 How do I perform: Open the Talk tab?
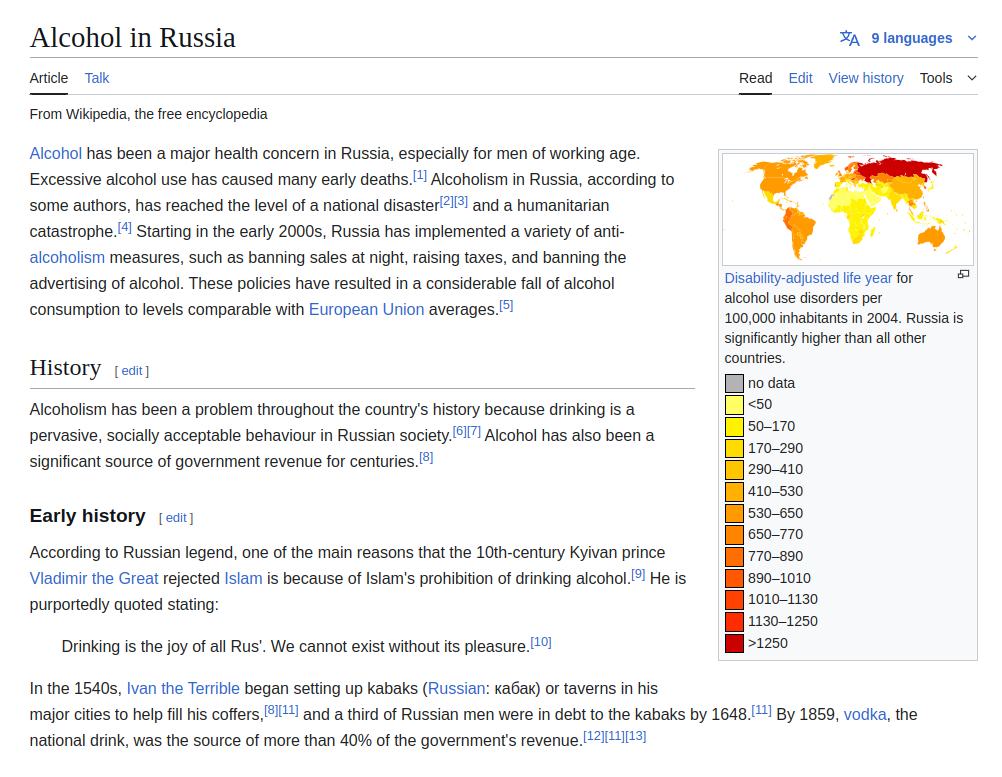click(x=97, y=78)
